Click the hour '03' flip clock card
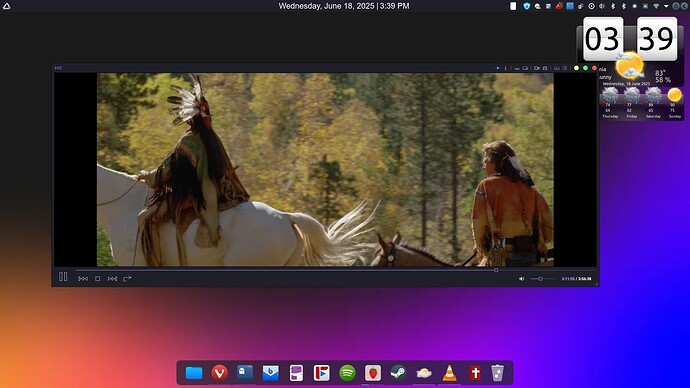Screen dimensions: 690x388 [603, 39]
